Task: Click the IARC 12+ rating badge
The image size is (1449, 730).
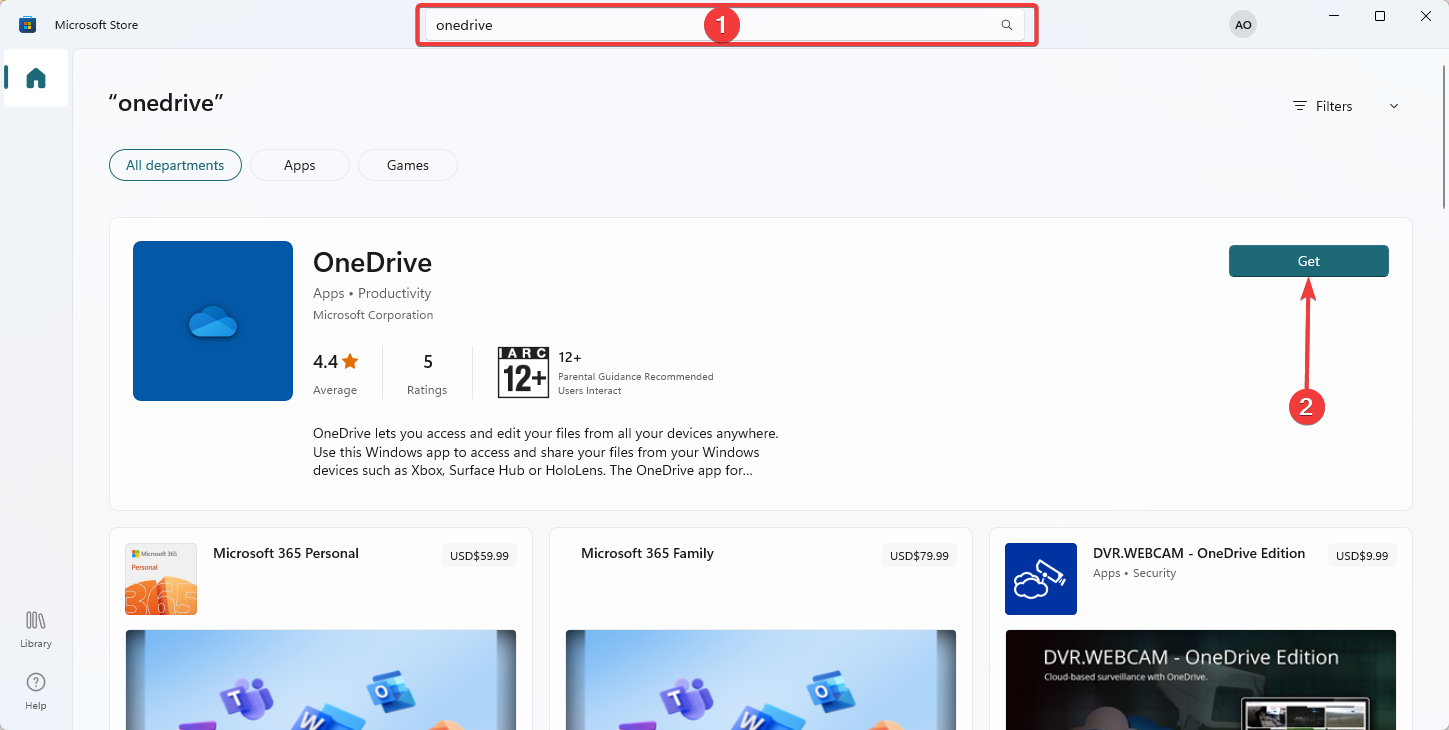Action: click(x=523, y=373)
